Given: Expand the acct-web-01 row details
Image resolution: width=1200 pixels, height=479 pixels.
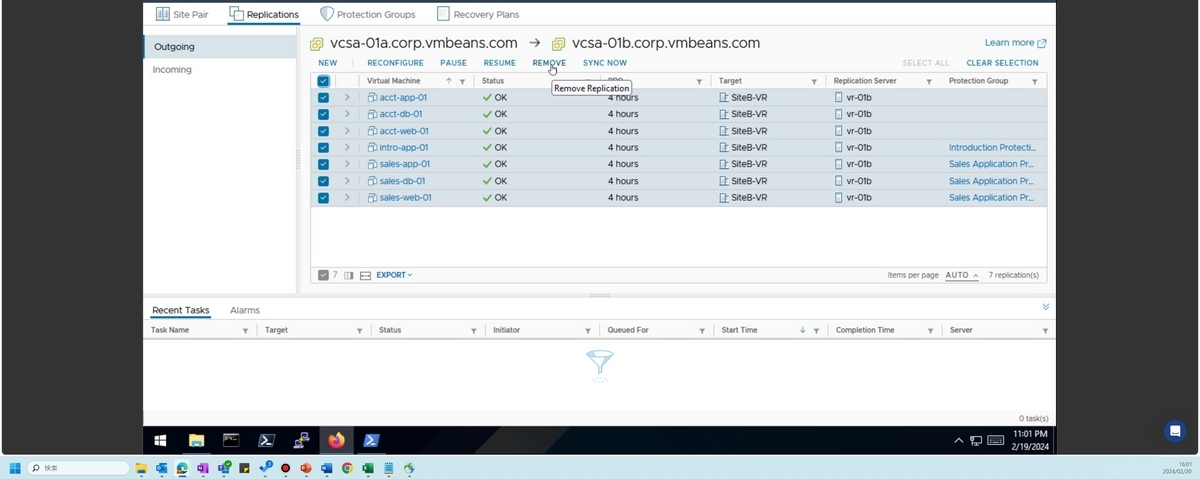Looking at the screenshot, I should tap(347, 131).
